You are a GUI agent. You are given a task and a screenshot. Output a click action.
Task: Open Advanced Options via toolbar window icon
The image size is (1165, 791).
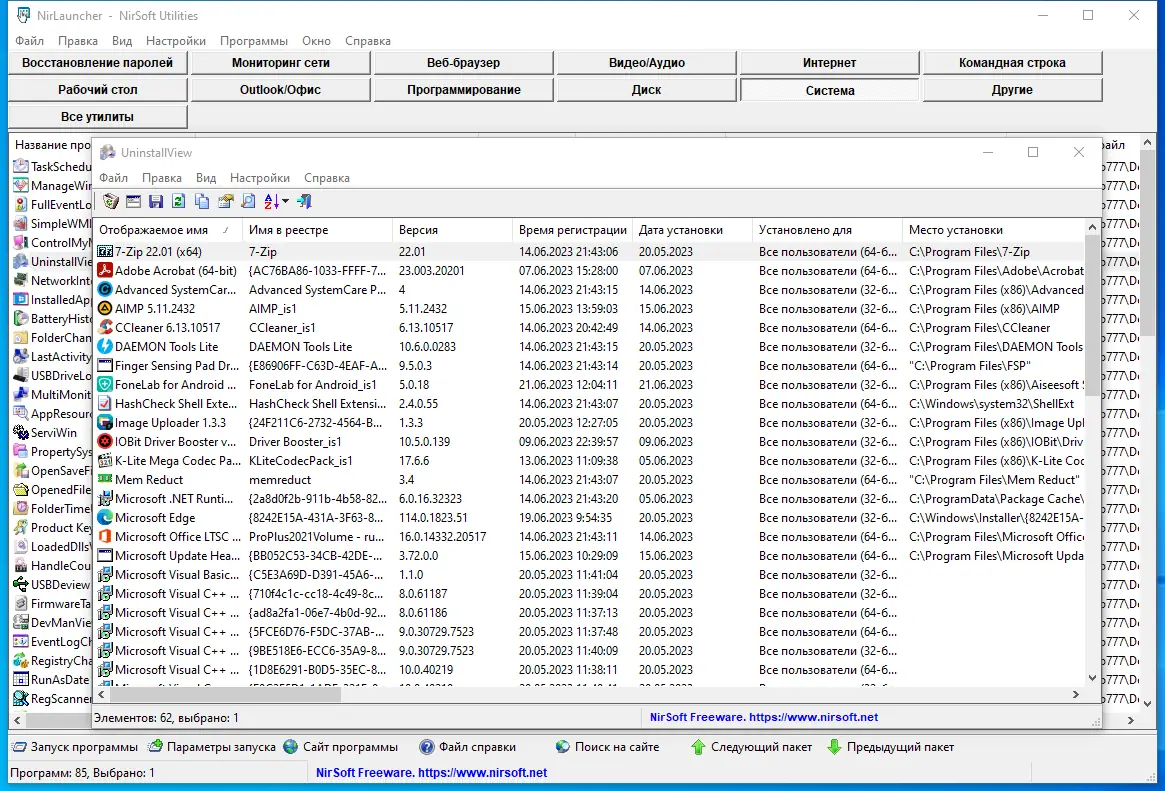[x=133, y=201]
